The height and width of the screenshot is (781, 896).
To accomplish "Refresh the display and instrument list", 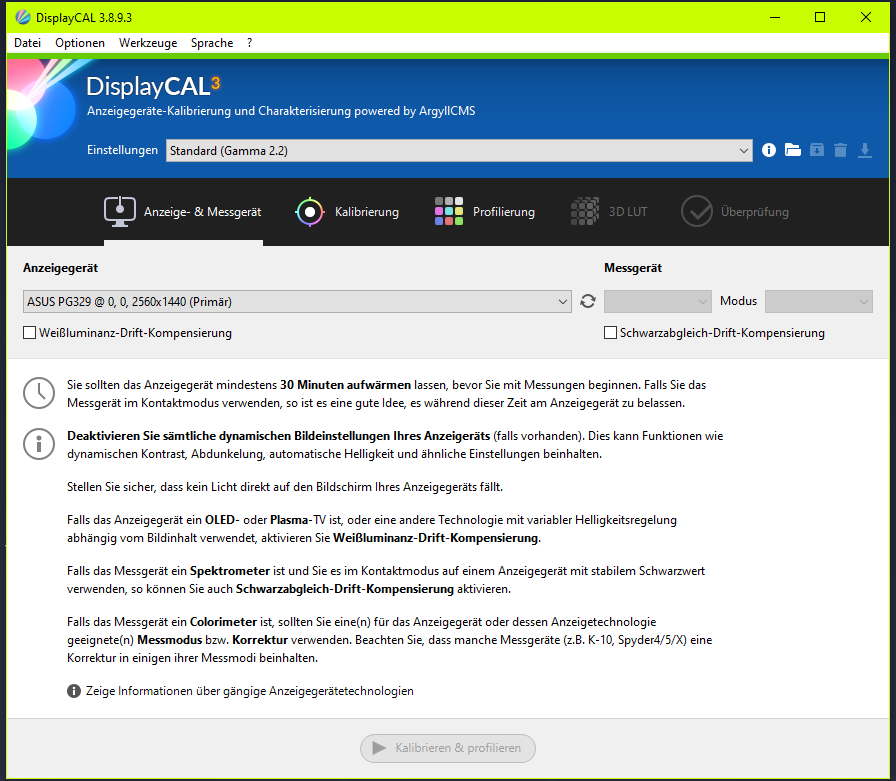I will click(x=587, y=301).
